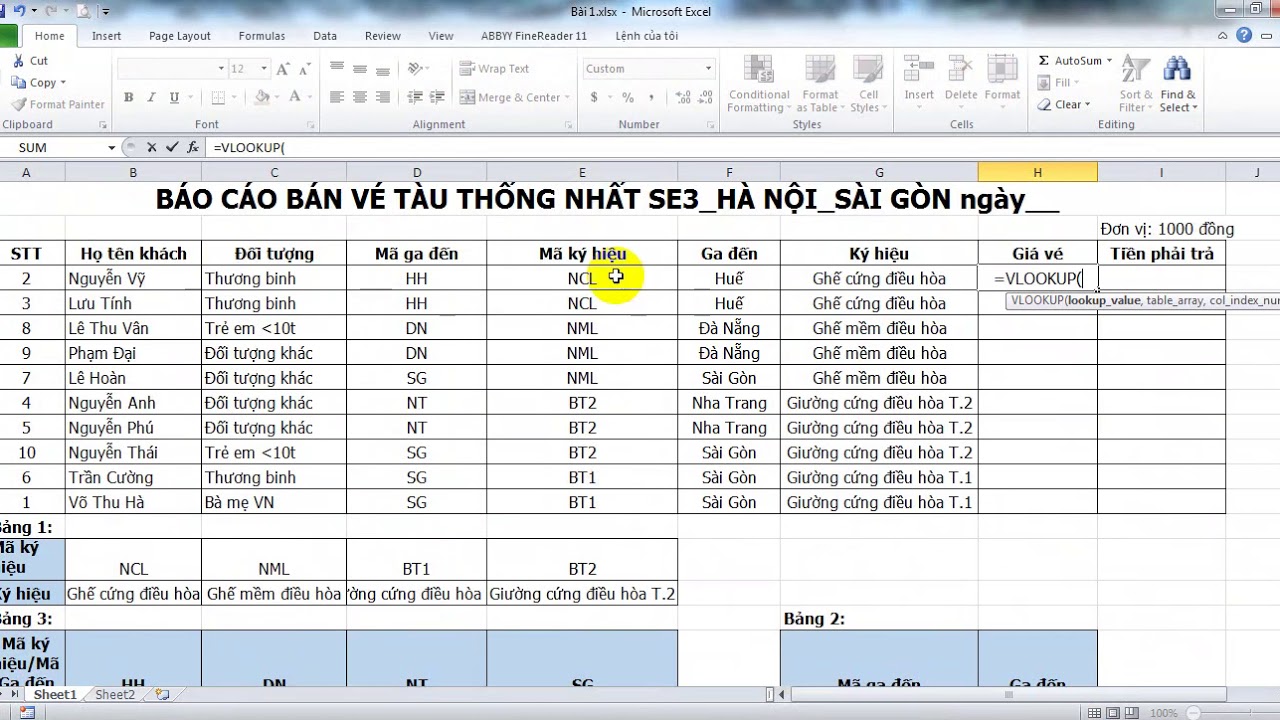Open the font size dropdown
This screenshot has height=720, width=1280.
265,69
